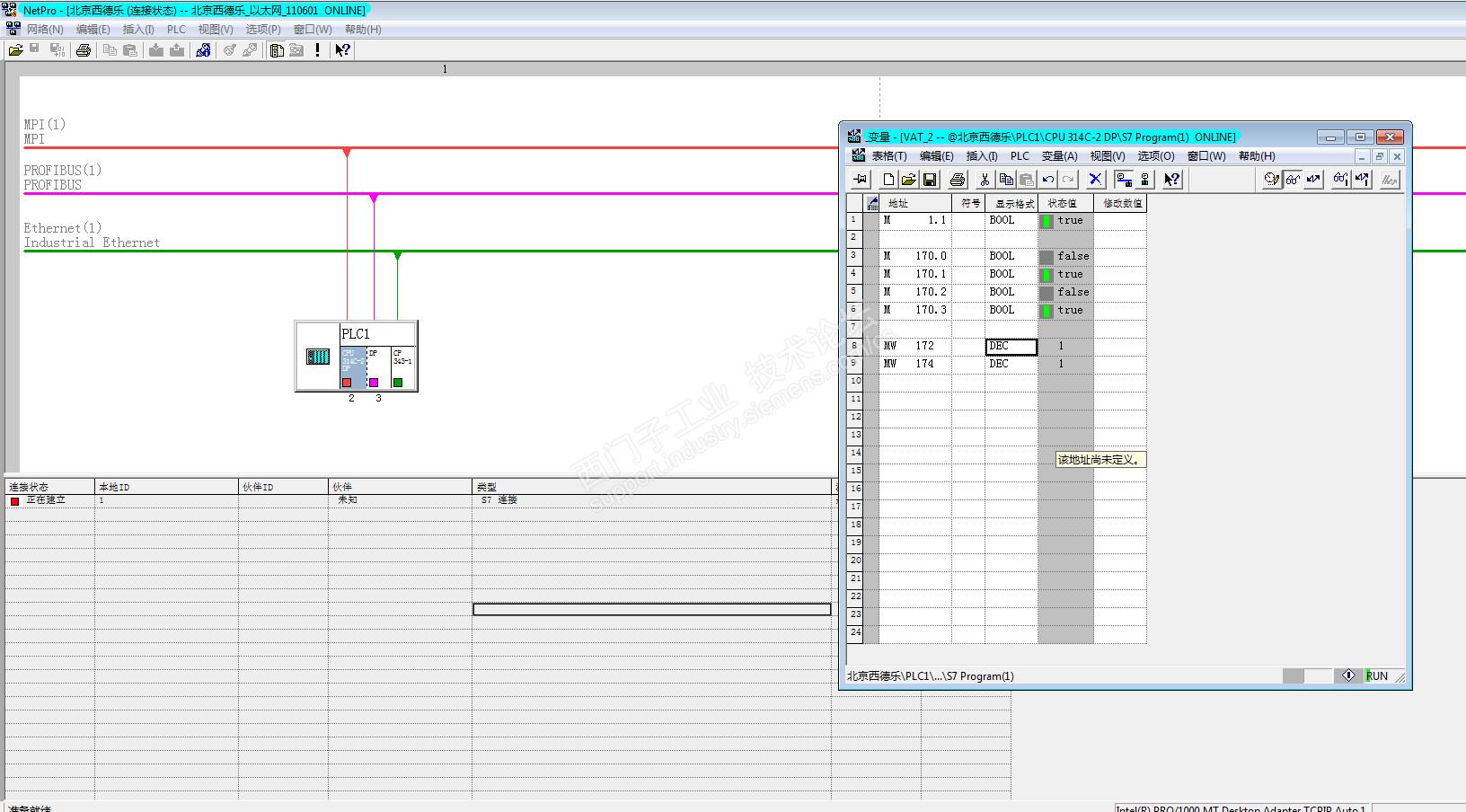Undo the last edit in variable table
This screenshot has height=812, width=1466.
point(1047,180)
